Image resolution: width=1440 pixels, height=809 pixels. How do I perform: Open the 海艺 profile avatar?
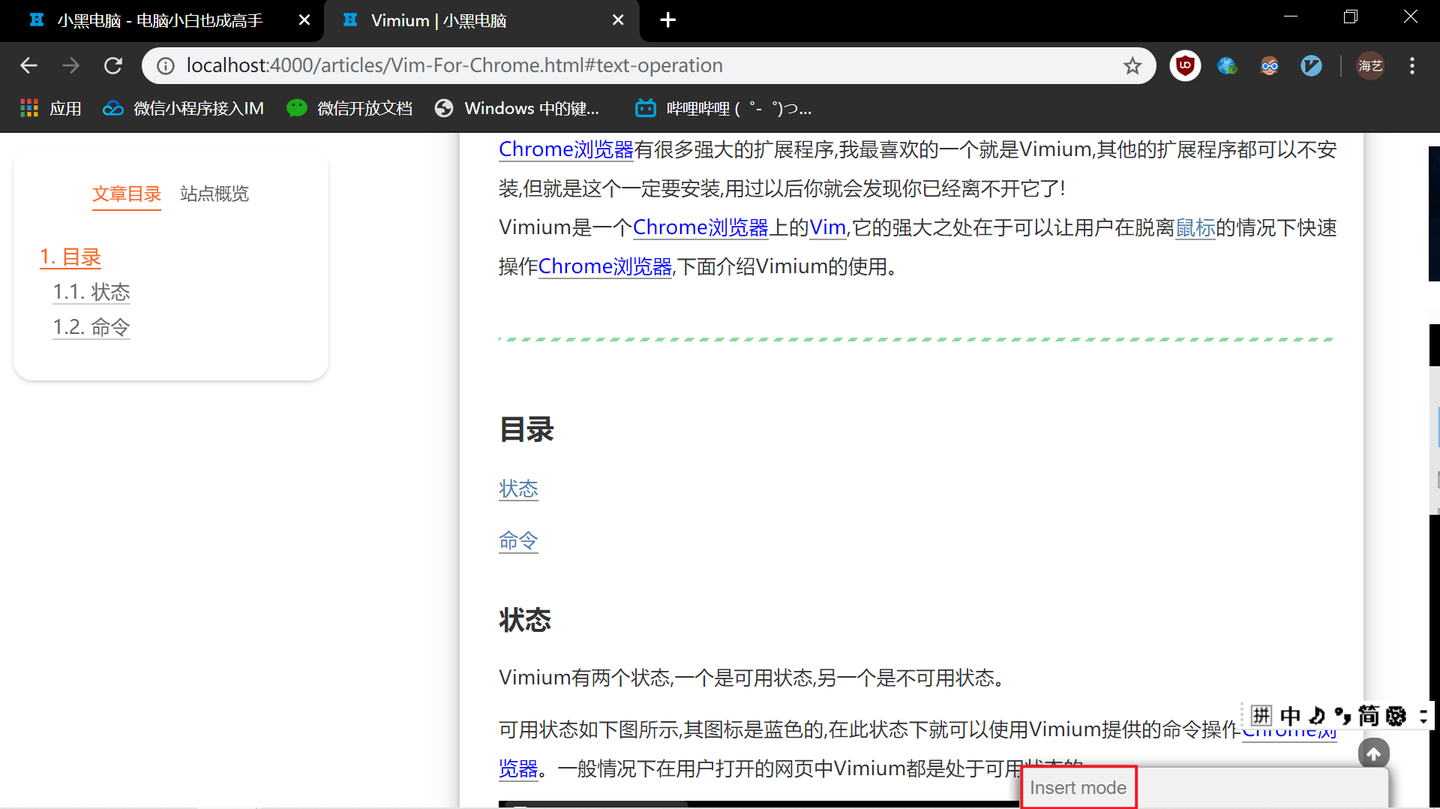(x=1369, y=65)
